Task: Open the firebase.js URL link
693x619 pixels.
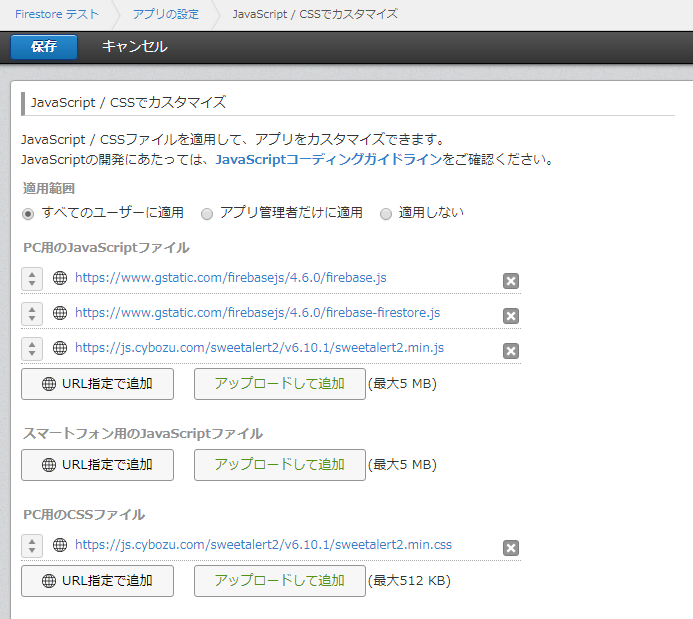Action: click(x=231, y=277)
